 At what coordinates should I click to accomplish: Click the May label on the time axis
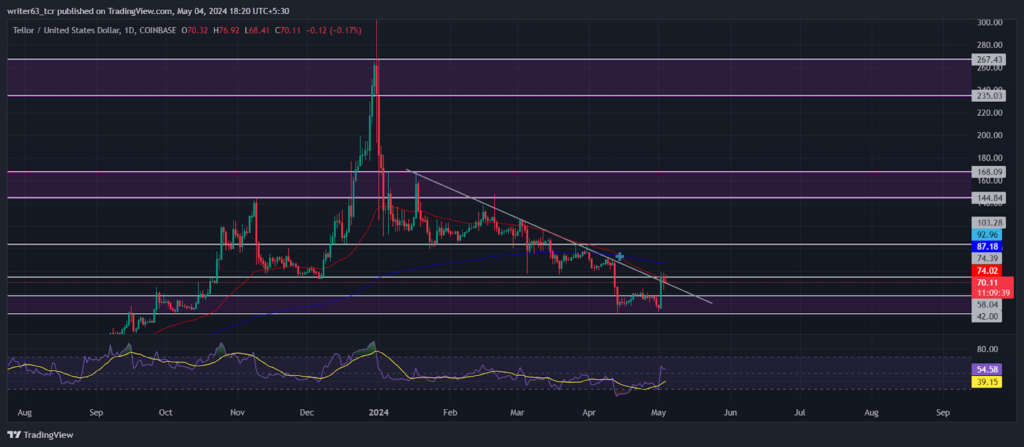[x=659, y=413]
